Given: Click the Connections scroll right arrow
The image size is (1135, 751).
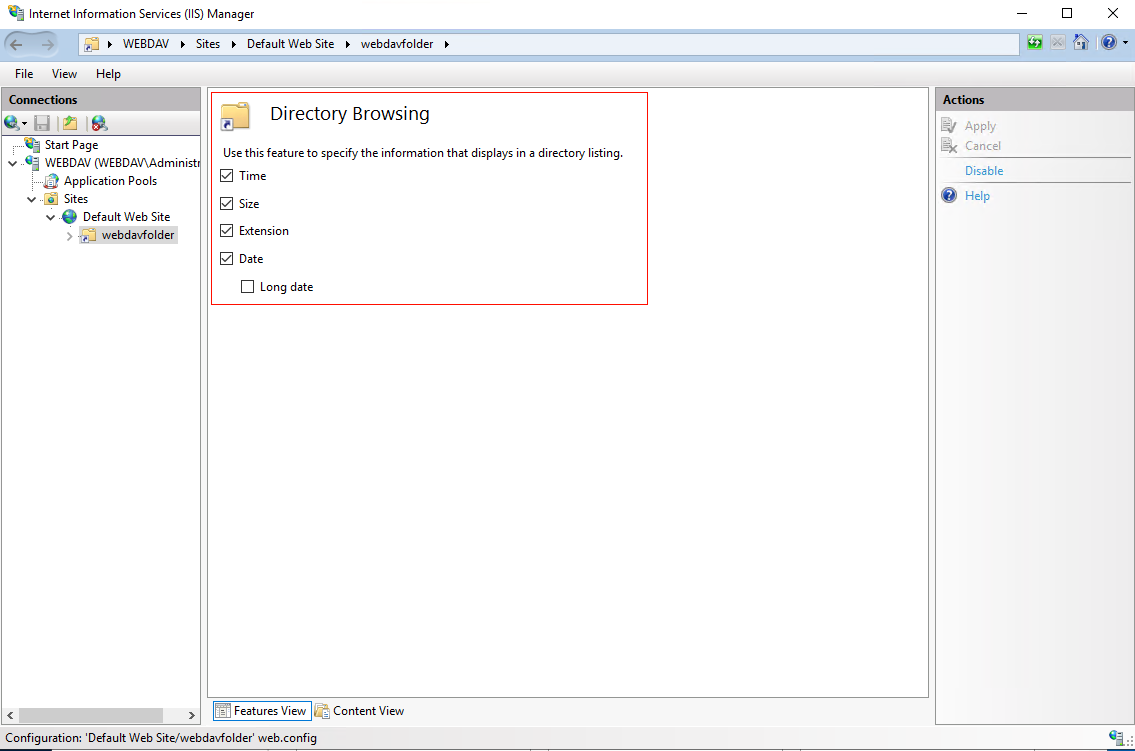Looking at the screenshot, I should pyautogui.click(x=192, y=716).
